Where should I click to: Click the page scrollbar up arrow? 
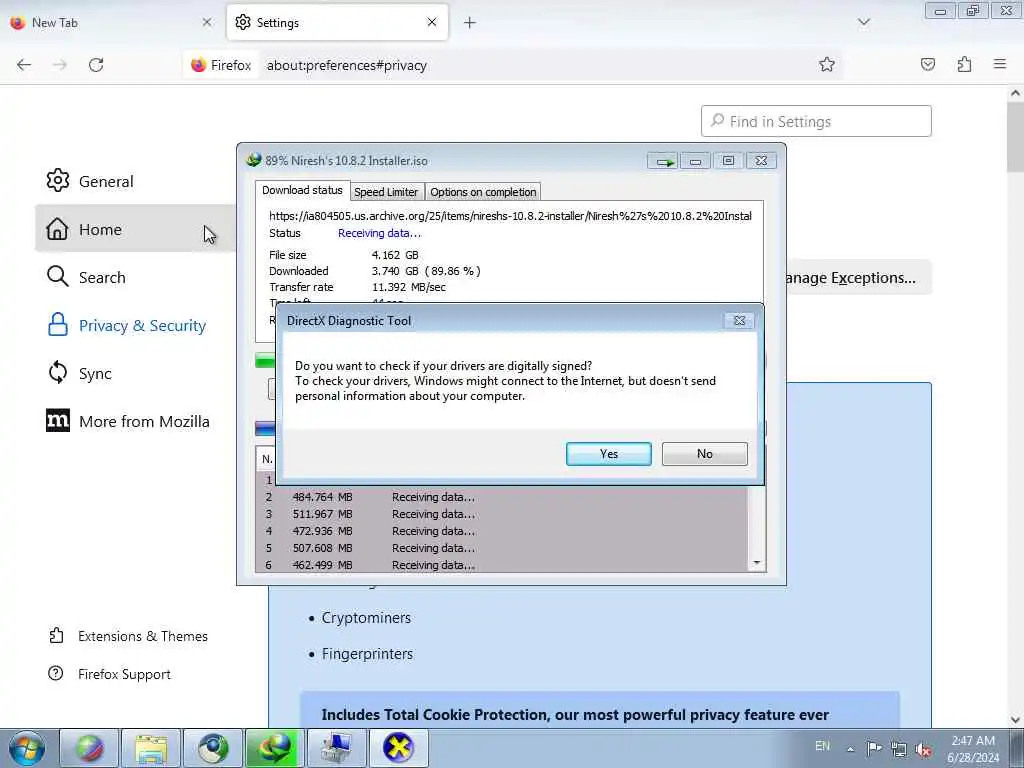(x=1015, y=93)
